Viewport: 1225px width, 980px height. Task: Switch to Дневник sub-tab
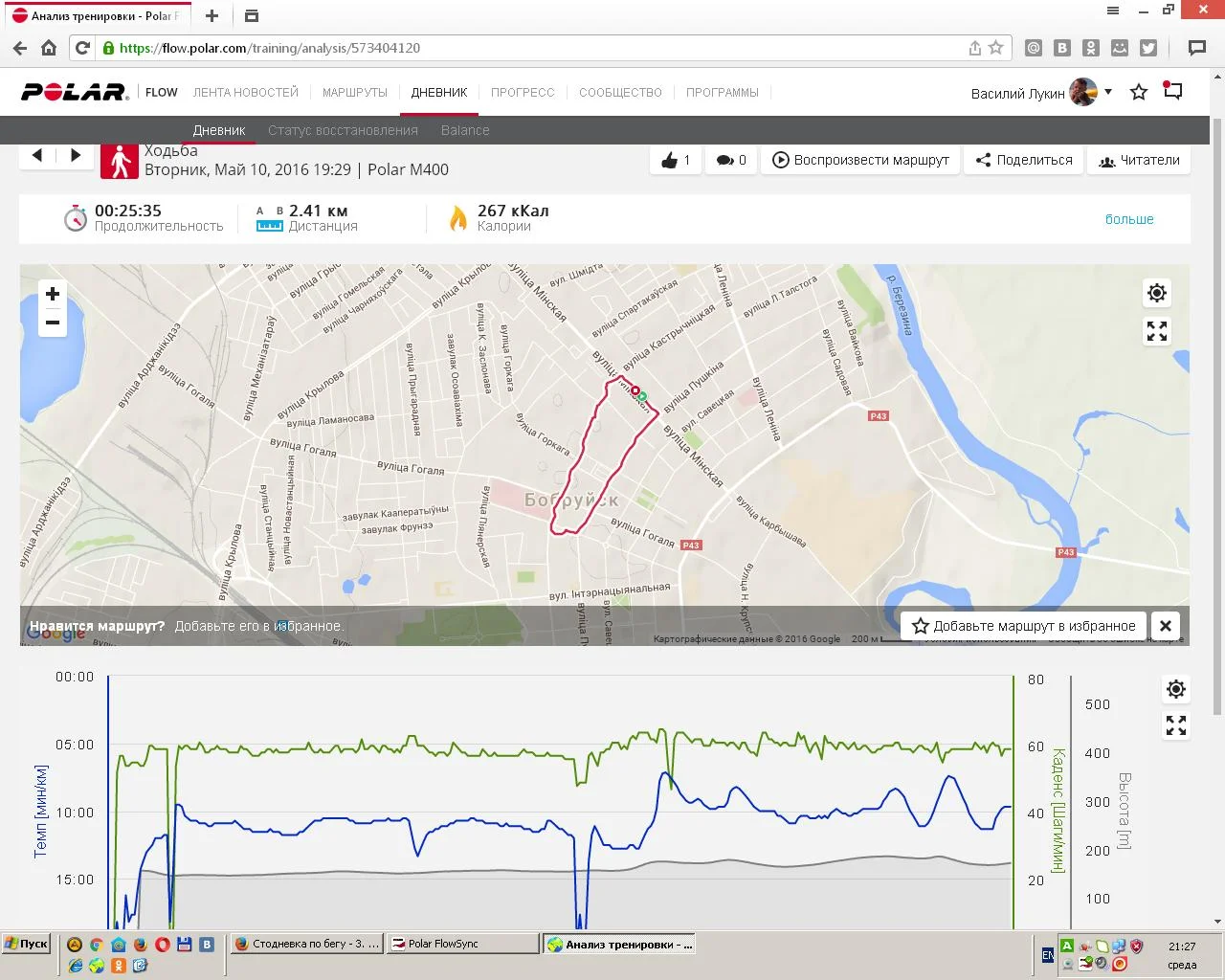(x=219, y=130)
